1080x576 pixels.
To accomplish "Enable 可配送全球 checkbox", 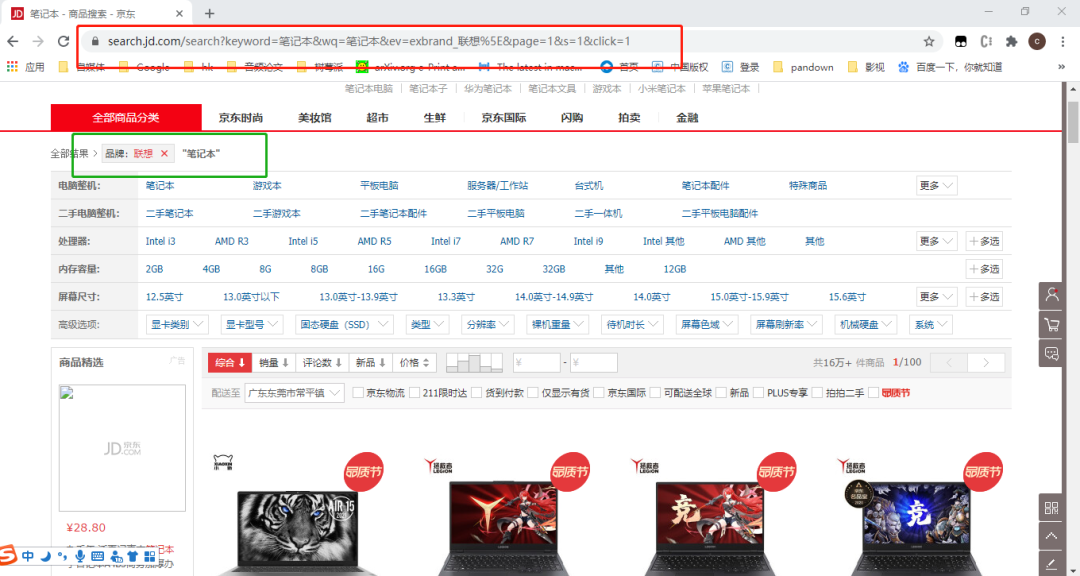I will [x=655, y=393].
